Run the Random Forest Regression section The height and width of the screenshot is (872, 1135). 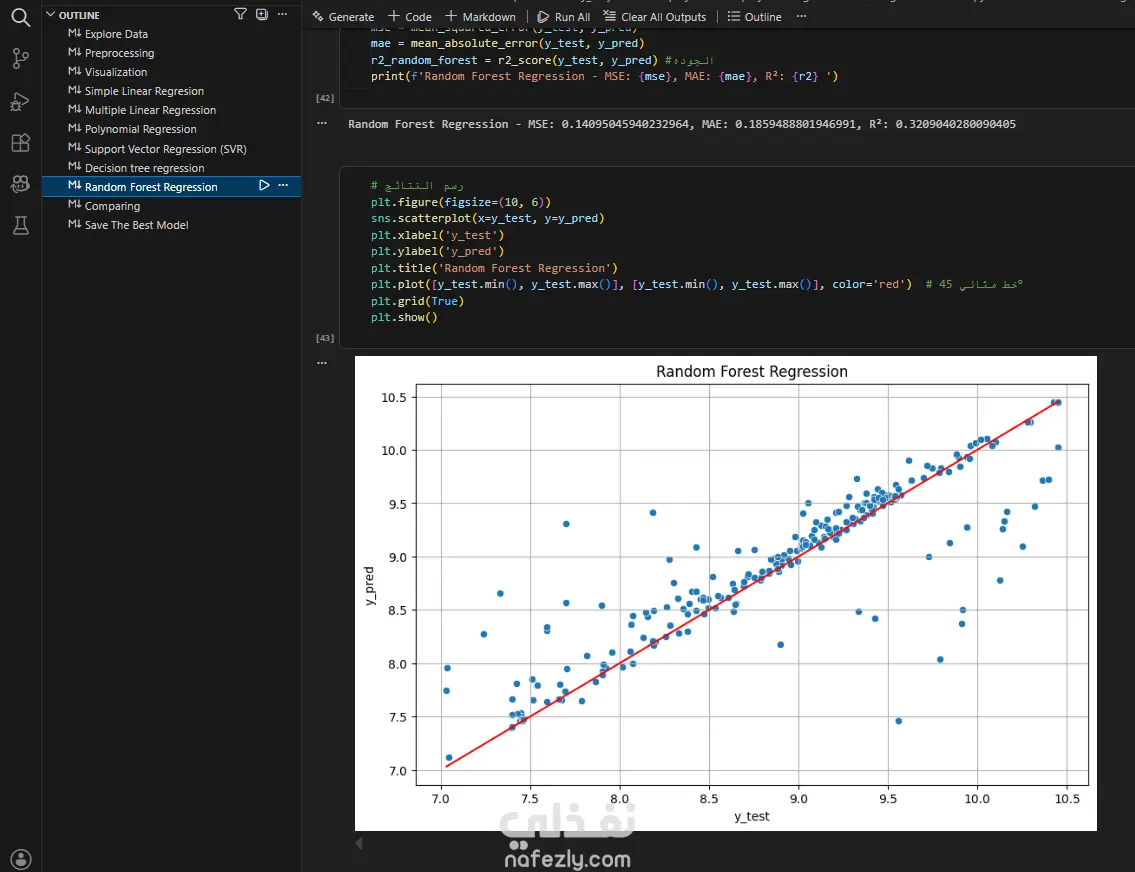pyautogui.click(x=264, y=186)
